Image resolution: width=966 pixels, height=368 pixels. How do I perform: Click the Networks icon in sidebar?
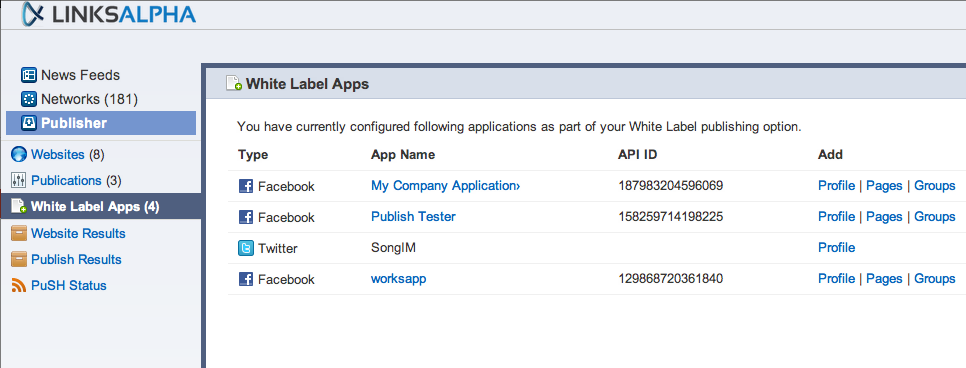pos(29,99)
